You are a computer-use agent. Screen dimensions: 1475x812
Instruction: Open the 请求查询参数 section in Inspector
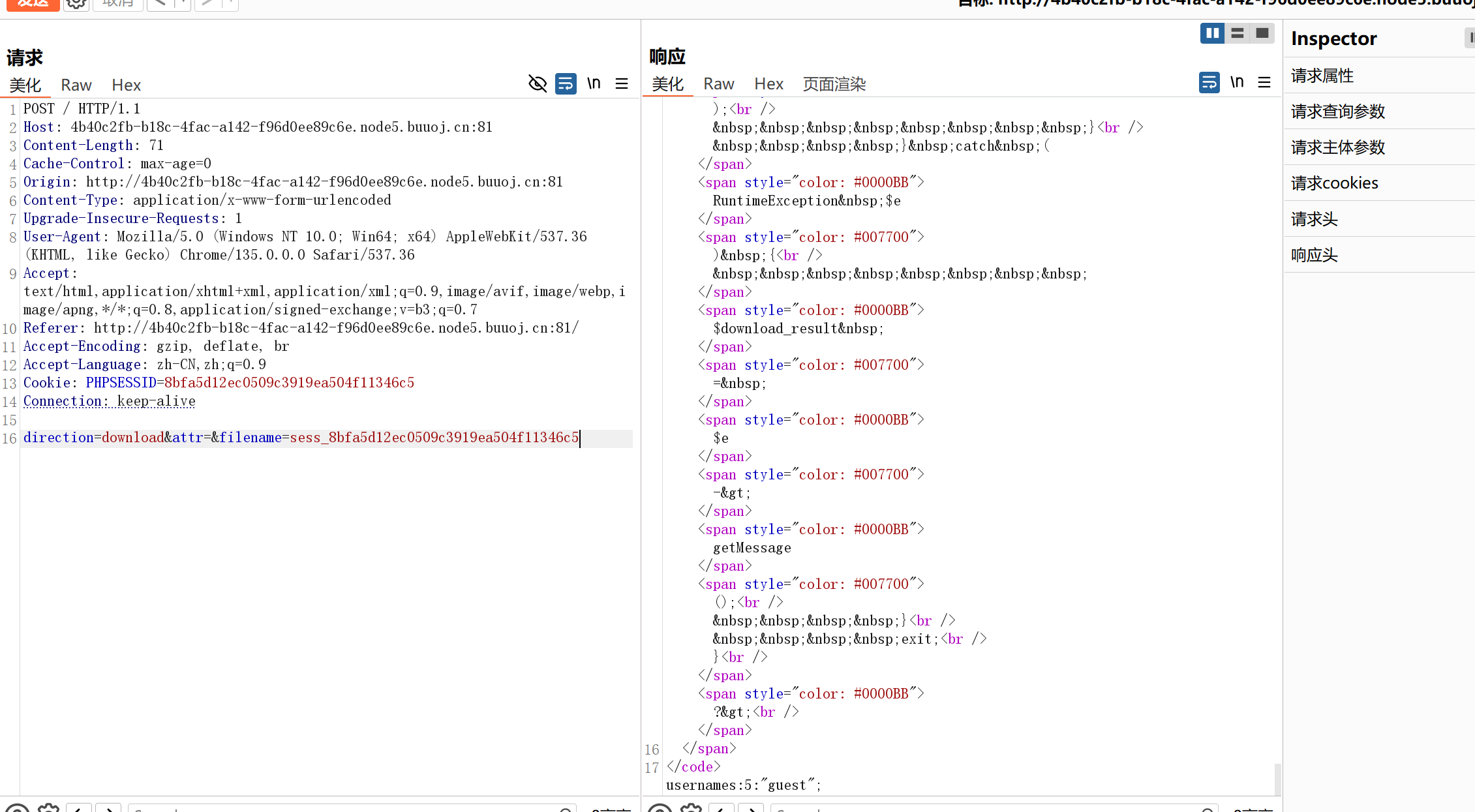[x=1338, y=112]
